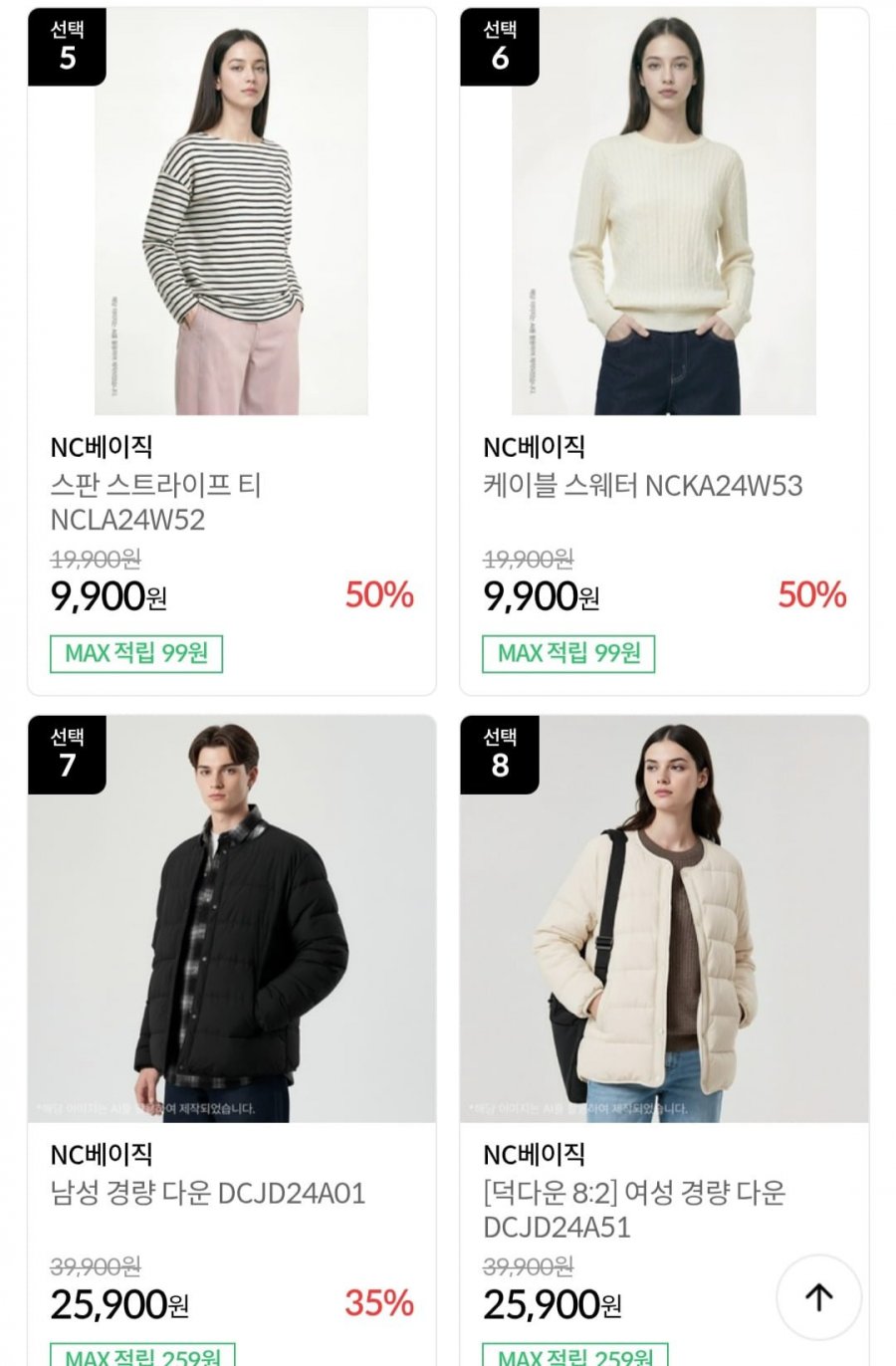The width and height of the screenshot is (896, 1366).
Task: Click NC베이직 brand above striped tee
Action: coord(102,447)
